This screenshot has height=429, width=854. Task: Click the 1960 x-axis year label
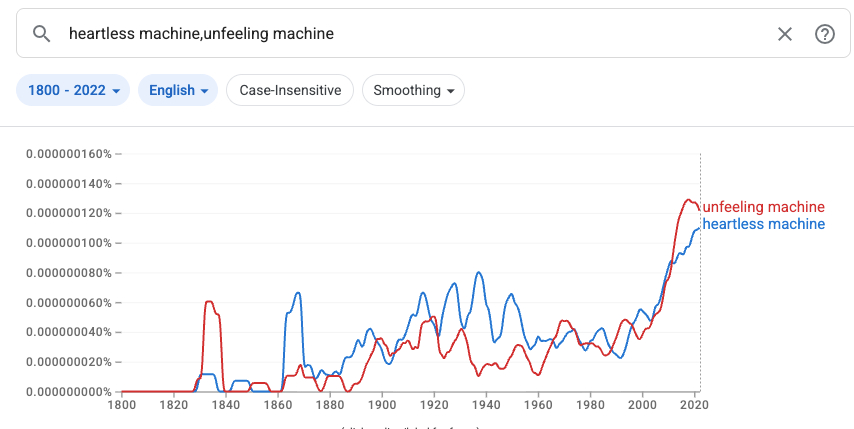pos(538,404)
